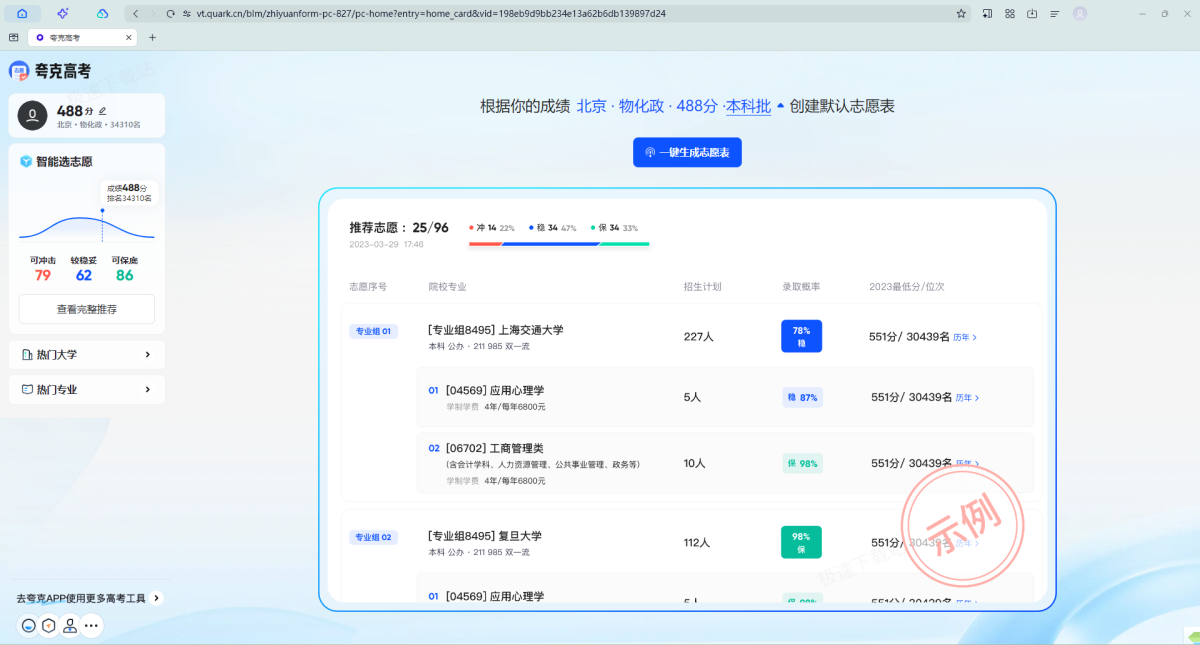Screen dimensions: 1200x645
Task: Click the 去夸克APP使用更多高考工具 link
Action: pyautogui.click(x=81, y=598)
